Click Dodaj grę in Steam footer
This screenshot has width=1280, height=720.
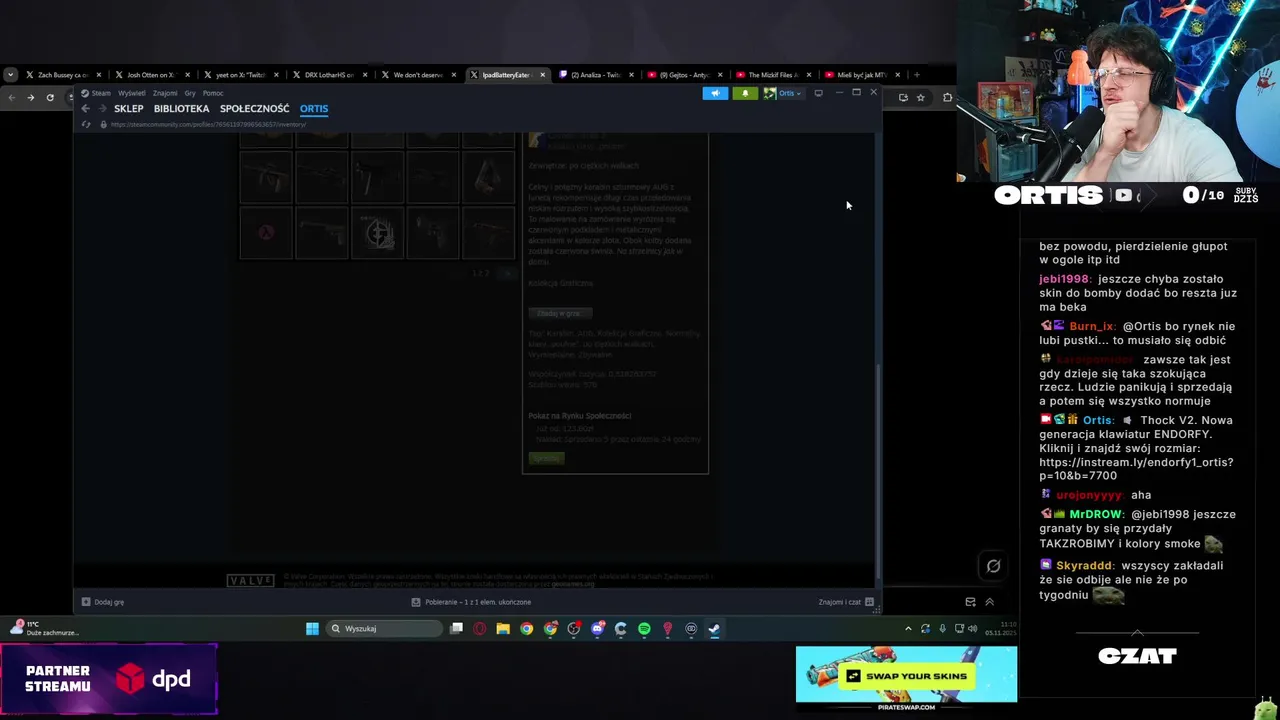(x=103, y=602)
